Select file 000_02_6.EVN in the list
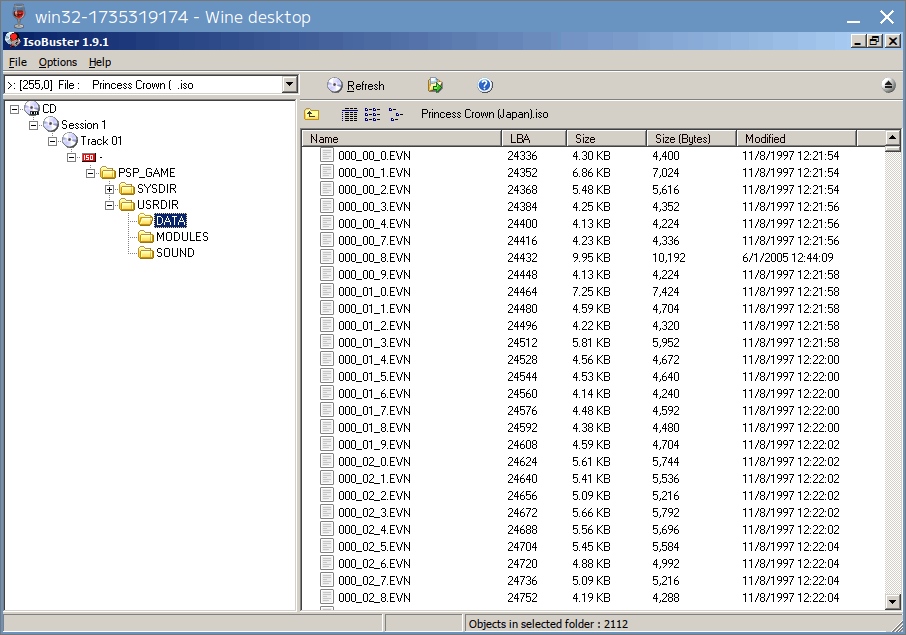Screen dimensions: 906x635 click(x=374, y=563)
